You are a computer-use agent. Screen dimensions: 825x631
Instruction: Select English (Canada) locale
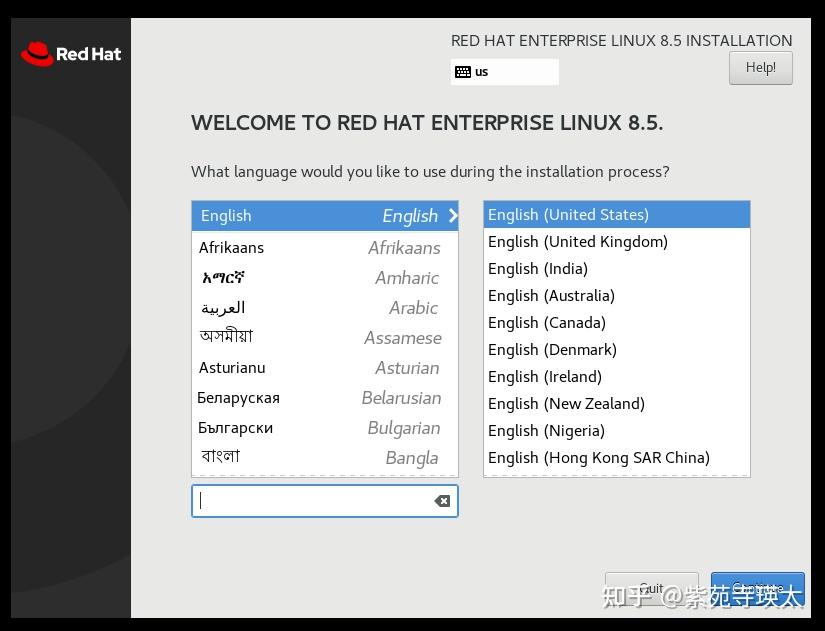[x=547, y=322]
